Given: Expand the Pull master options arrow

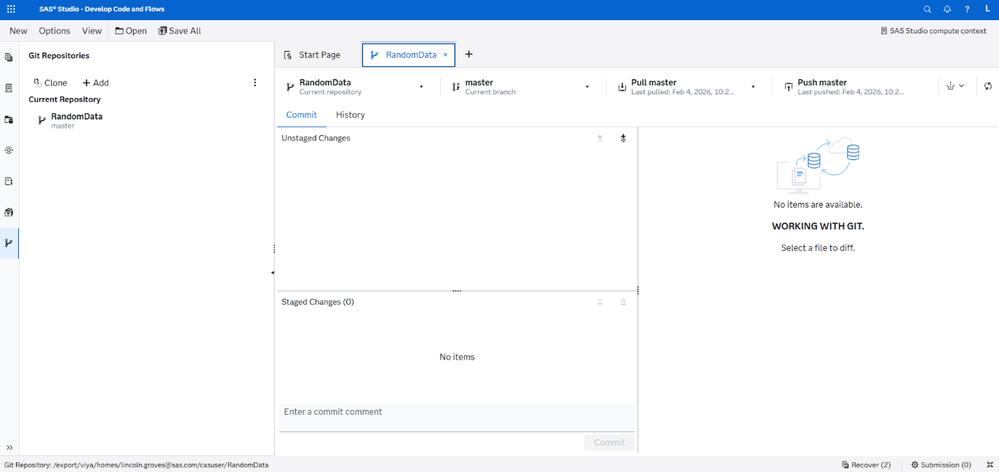Looking at the screenshot, I should [753, 87].
